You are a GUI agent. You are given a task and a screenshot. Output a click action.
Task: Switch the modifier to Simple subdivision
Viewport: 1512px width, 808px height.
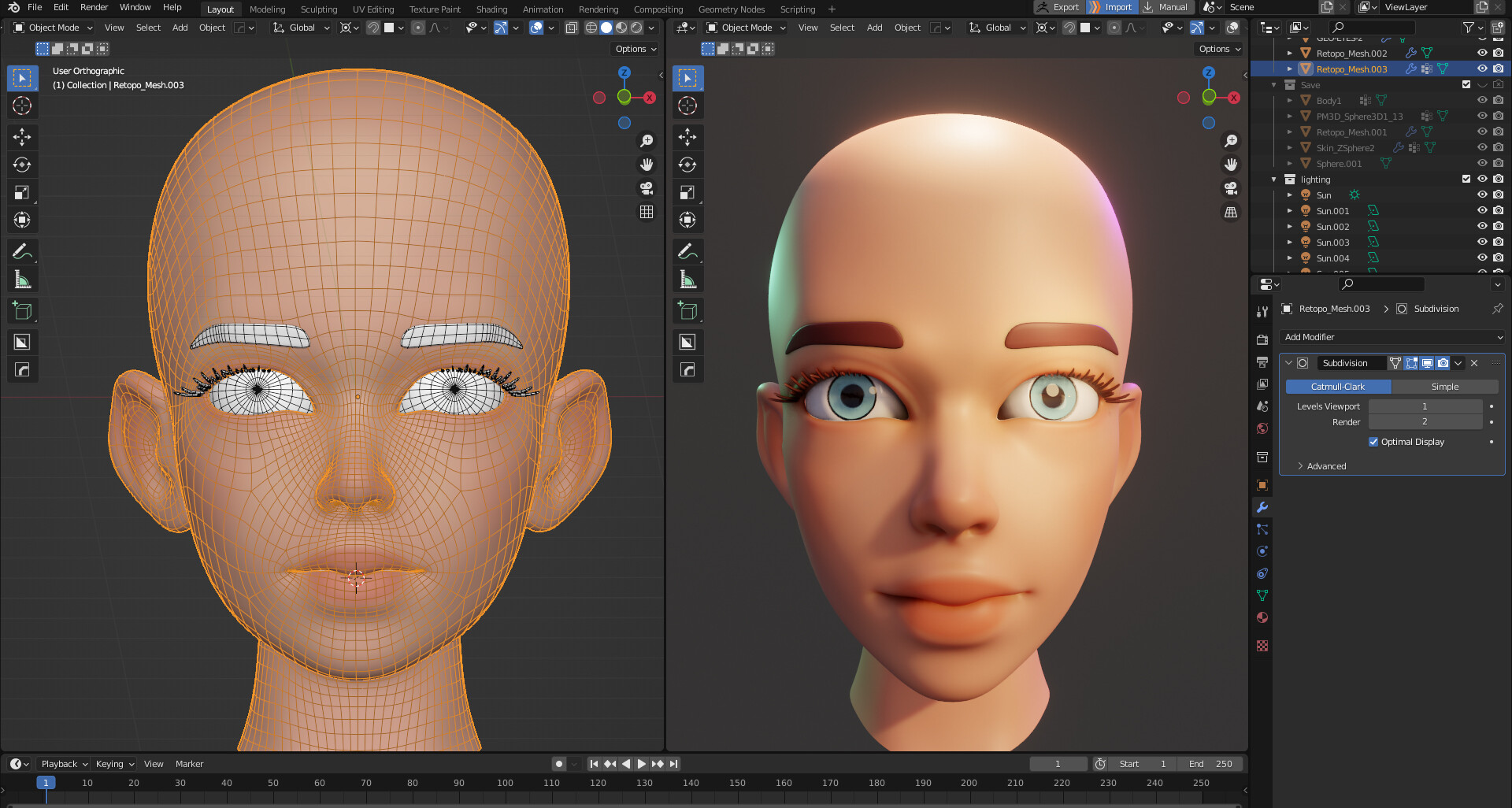[x=1445, y=386]
